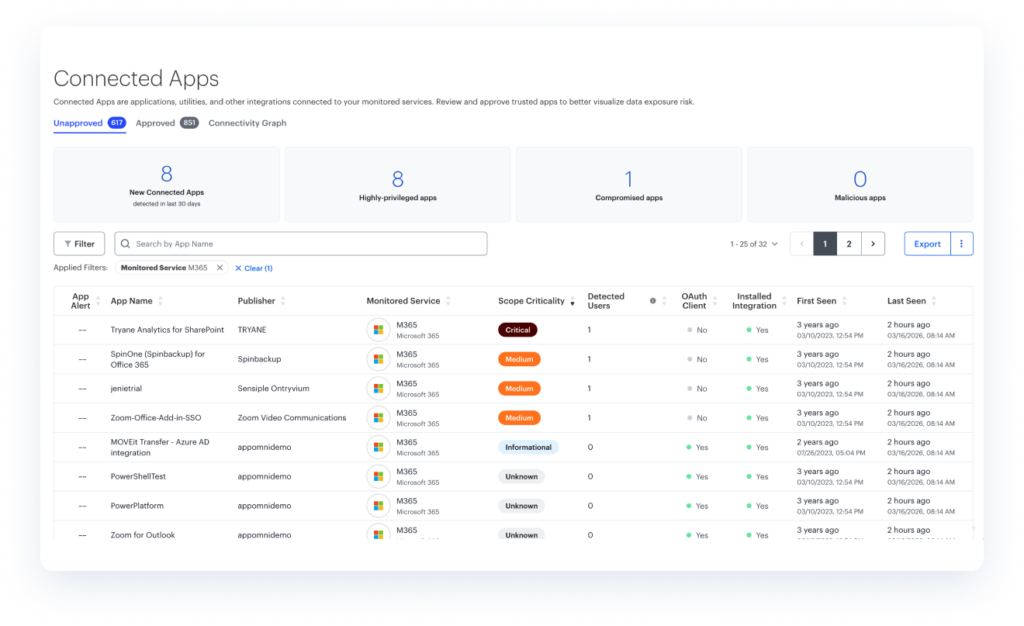
Task: Click the Clear (1) filters link
Action: click(253, 268)
